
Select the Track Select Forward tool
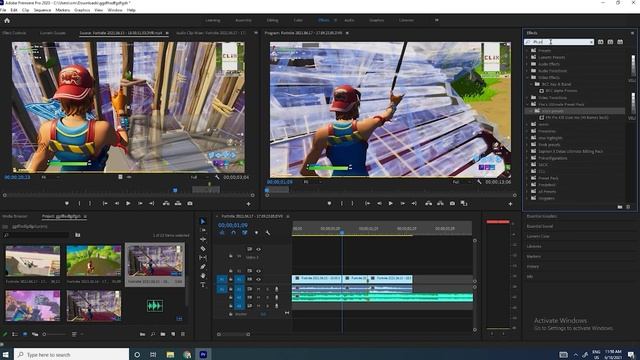click(203, 230)
